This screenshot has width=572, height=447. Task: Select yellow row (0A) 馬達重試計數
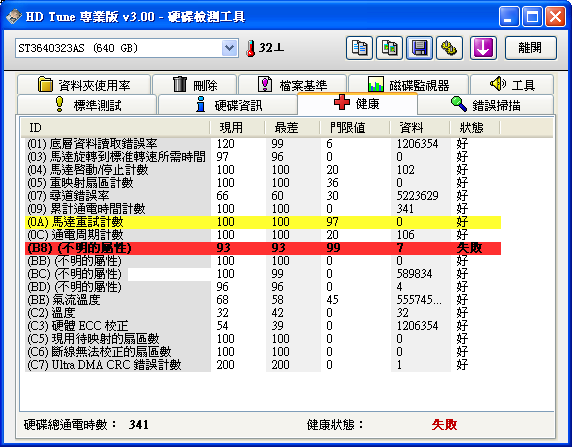(263, 222)
